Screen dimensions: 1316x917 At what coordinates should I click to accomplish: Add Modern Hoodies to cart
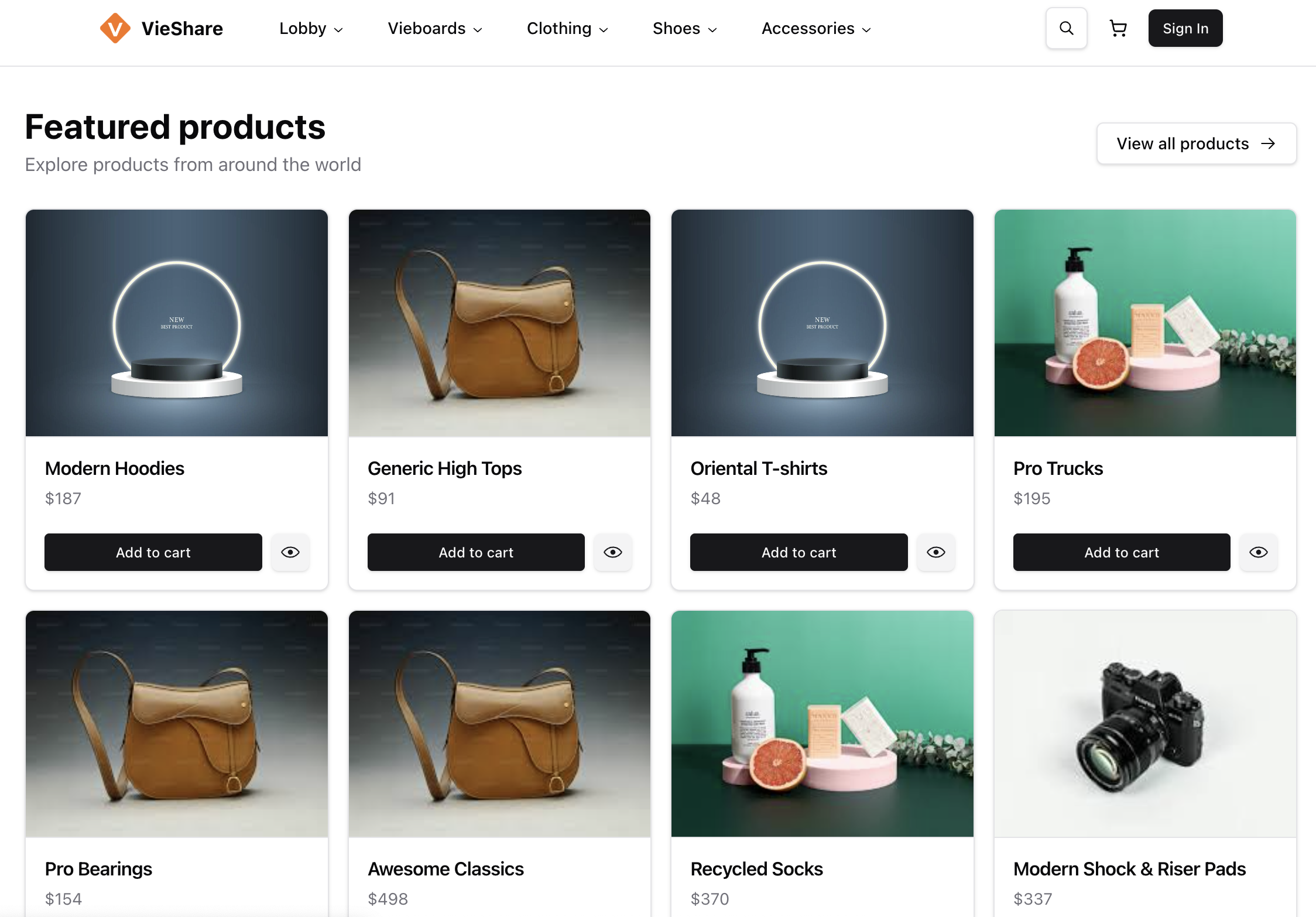153,552
